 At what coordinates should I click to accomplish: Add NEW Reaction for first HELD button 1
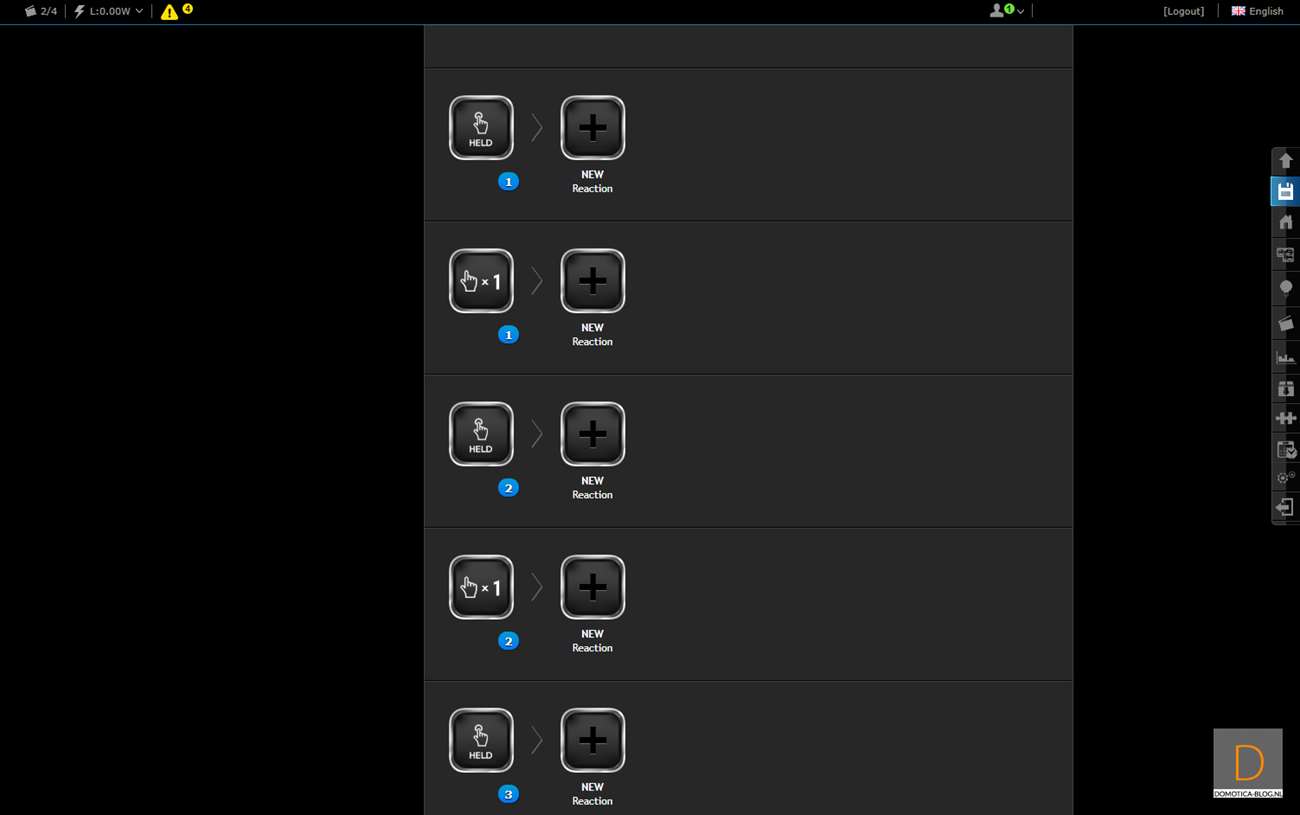point(592,128)
